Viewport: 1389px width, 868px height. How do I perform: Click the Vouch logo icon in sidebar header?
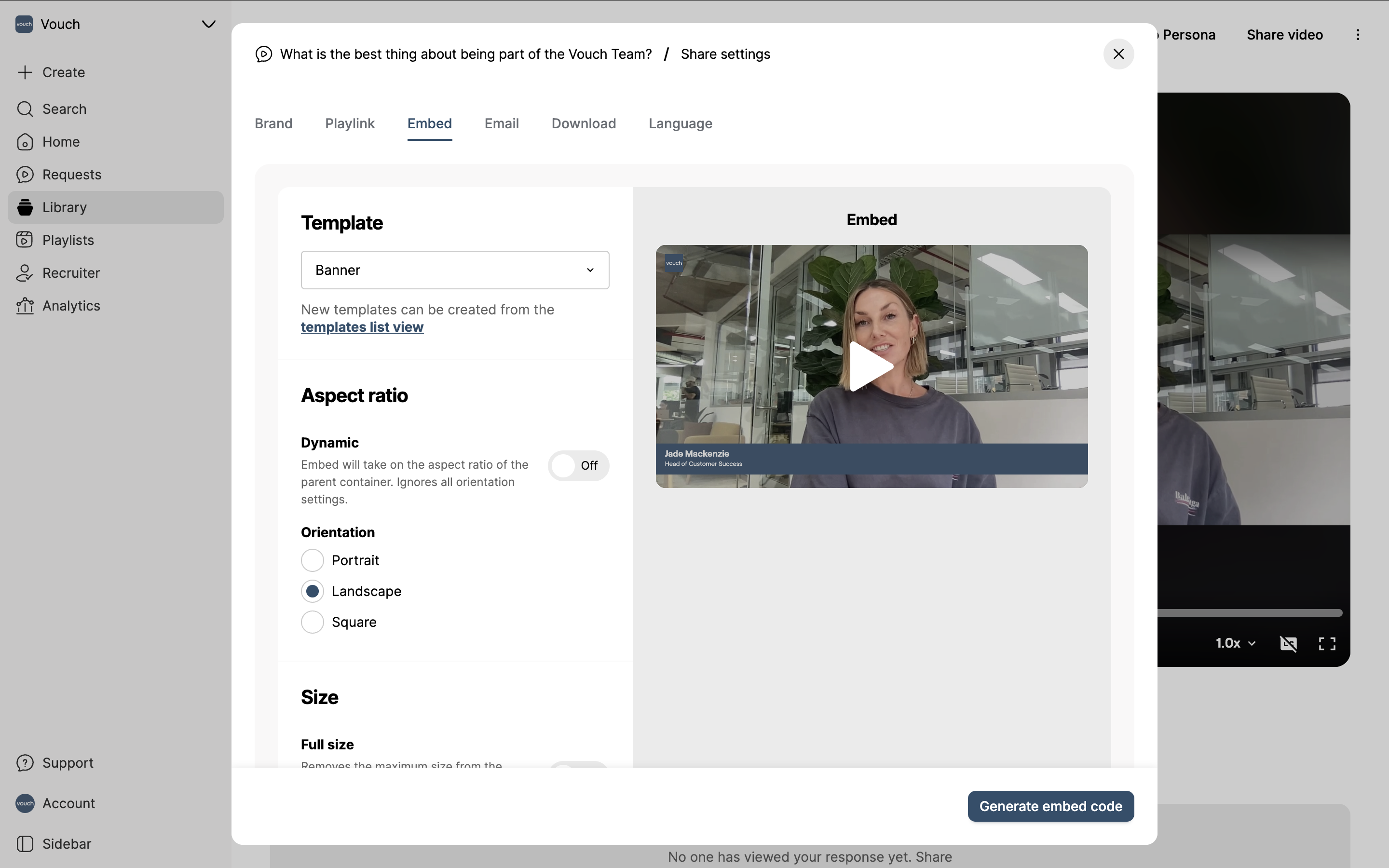coord(24,24)
